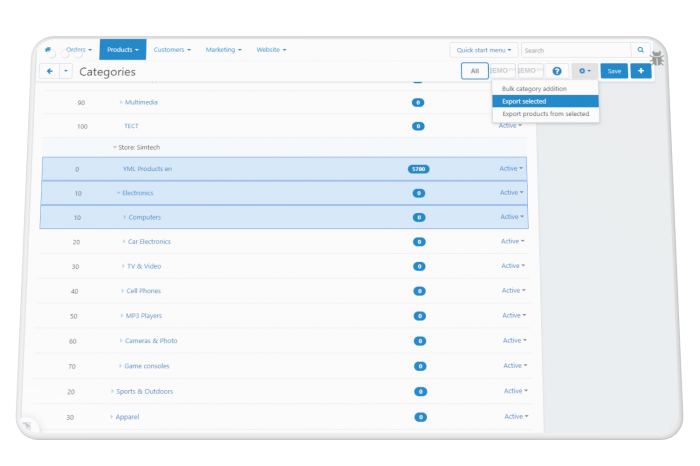
Task: Choose Export selected from the menu
Action: (546, 101)
